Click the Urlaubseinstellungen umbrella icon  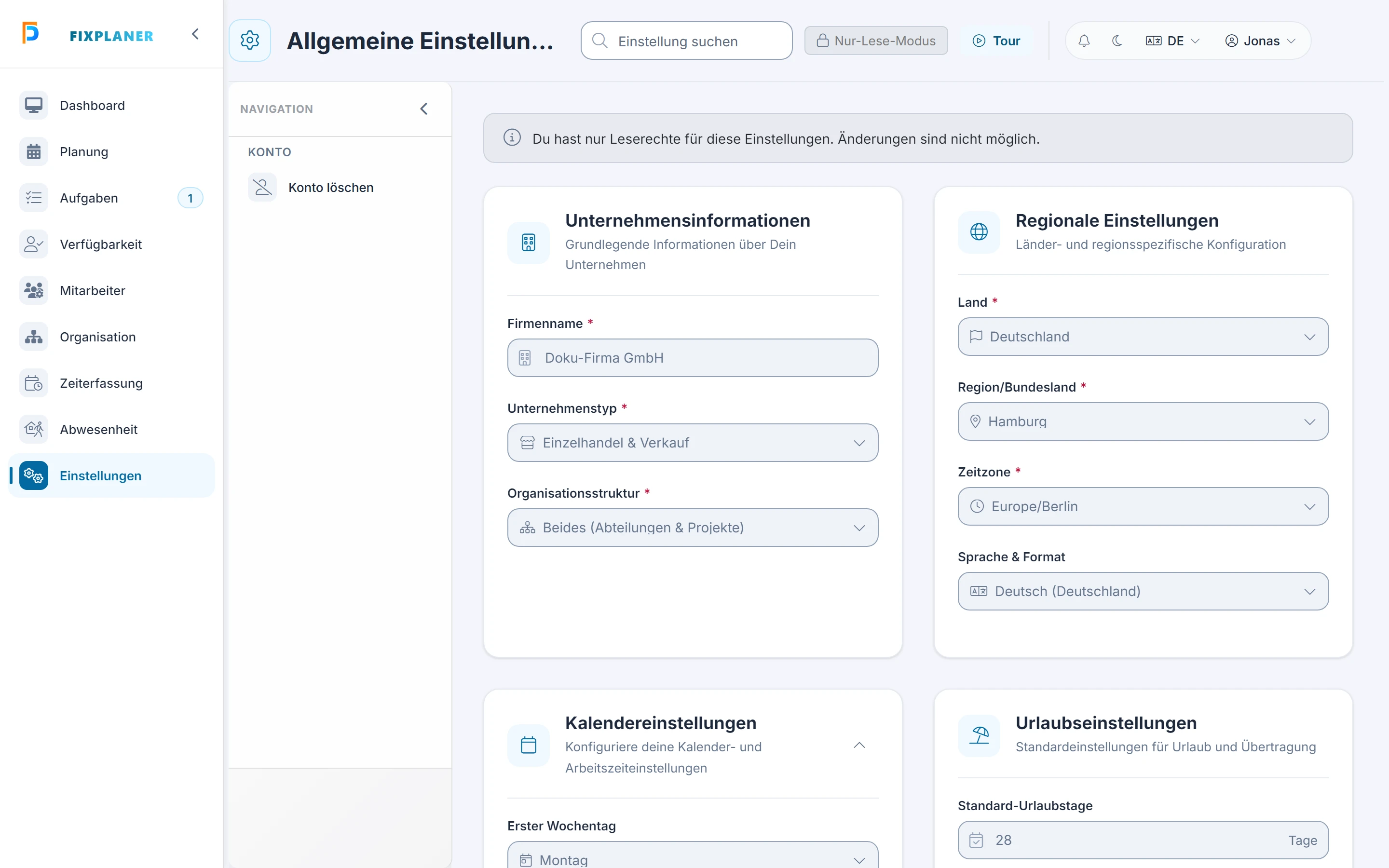[x=979, y=735]
